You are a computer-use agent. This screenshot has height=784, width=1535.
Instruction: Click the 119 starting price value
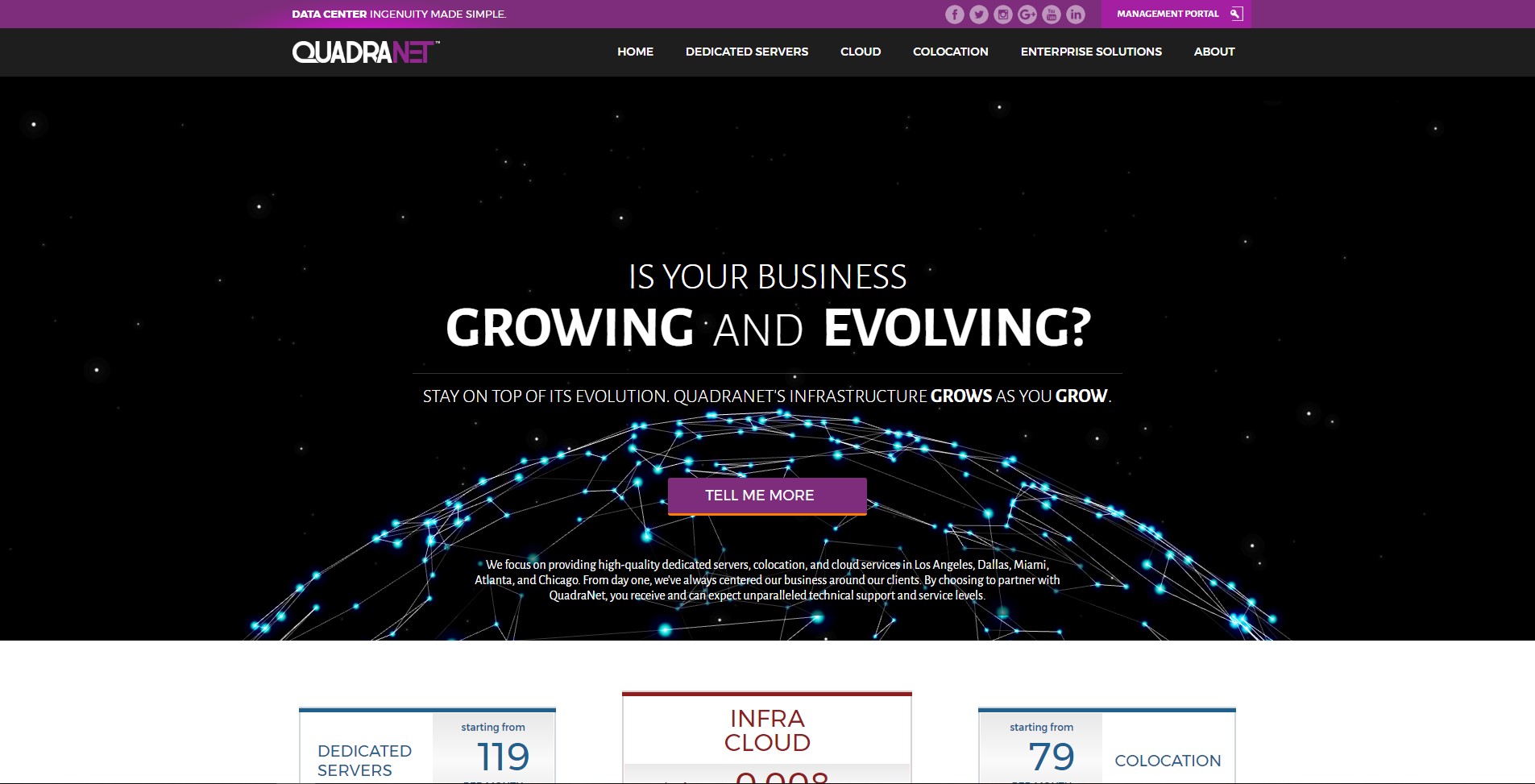coord(504,757)
